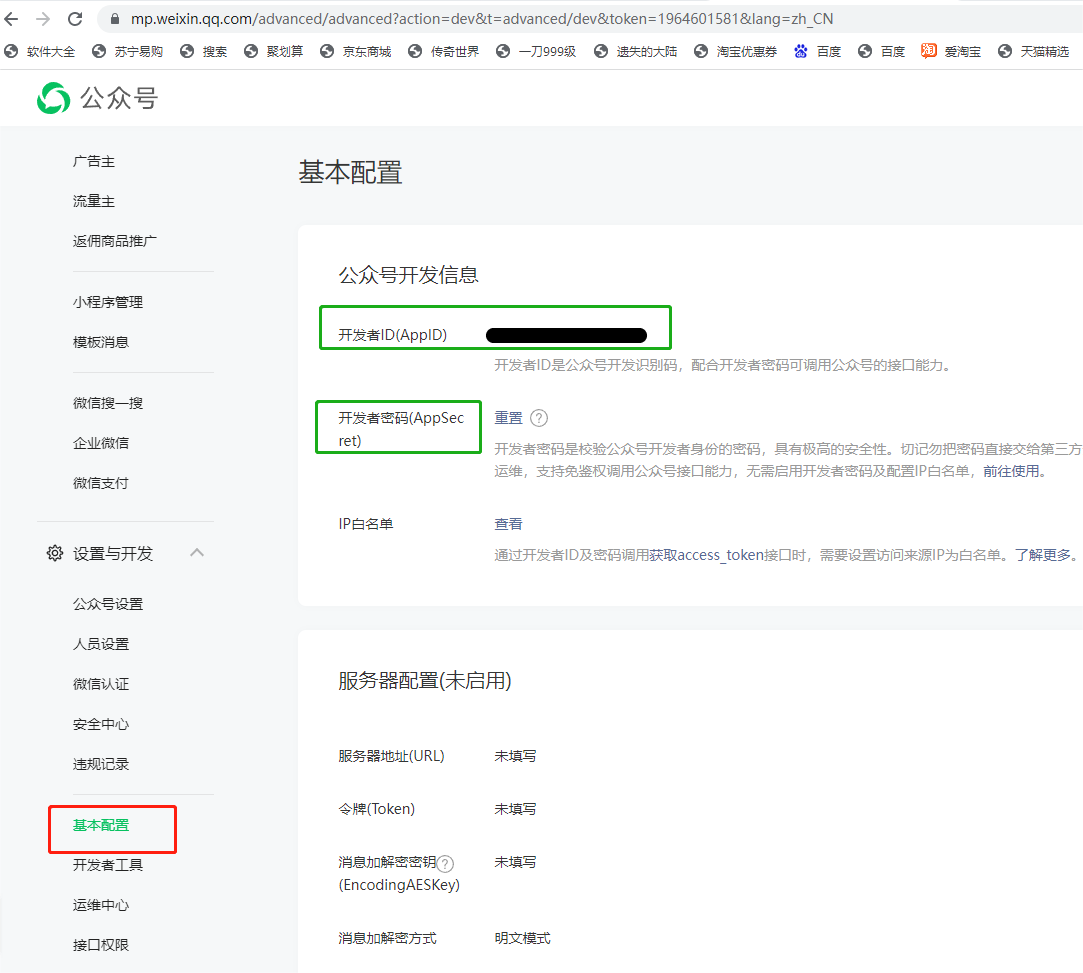The image size is (1083, 973).
Task: Open the 遗失的大陆 bookmark
Action: 635,51
